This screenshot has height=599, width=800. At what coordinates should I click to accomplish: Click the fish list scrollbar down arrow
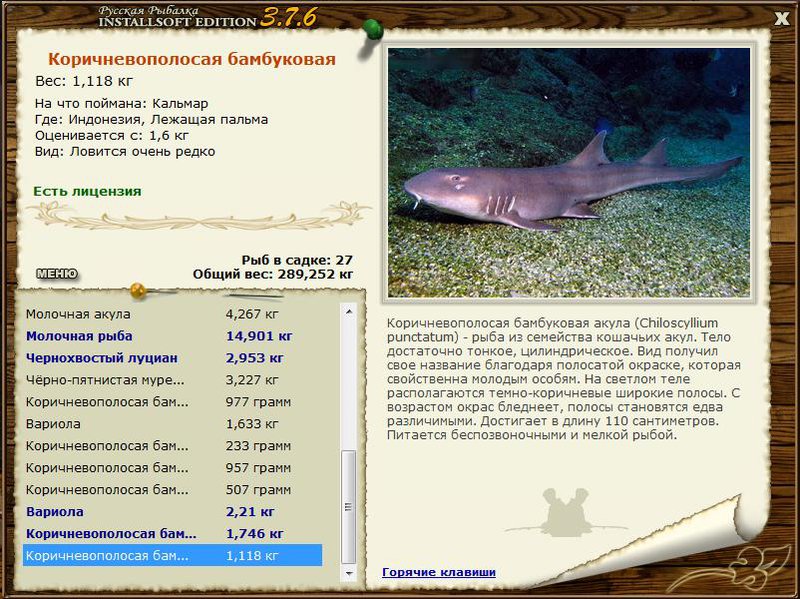(349, 573)
